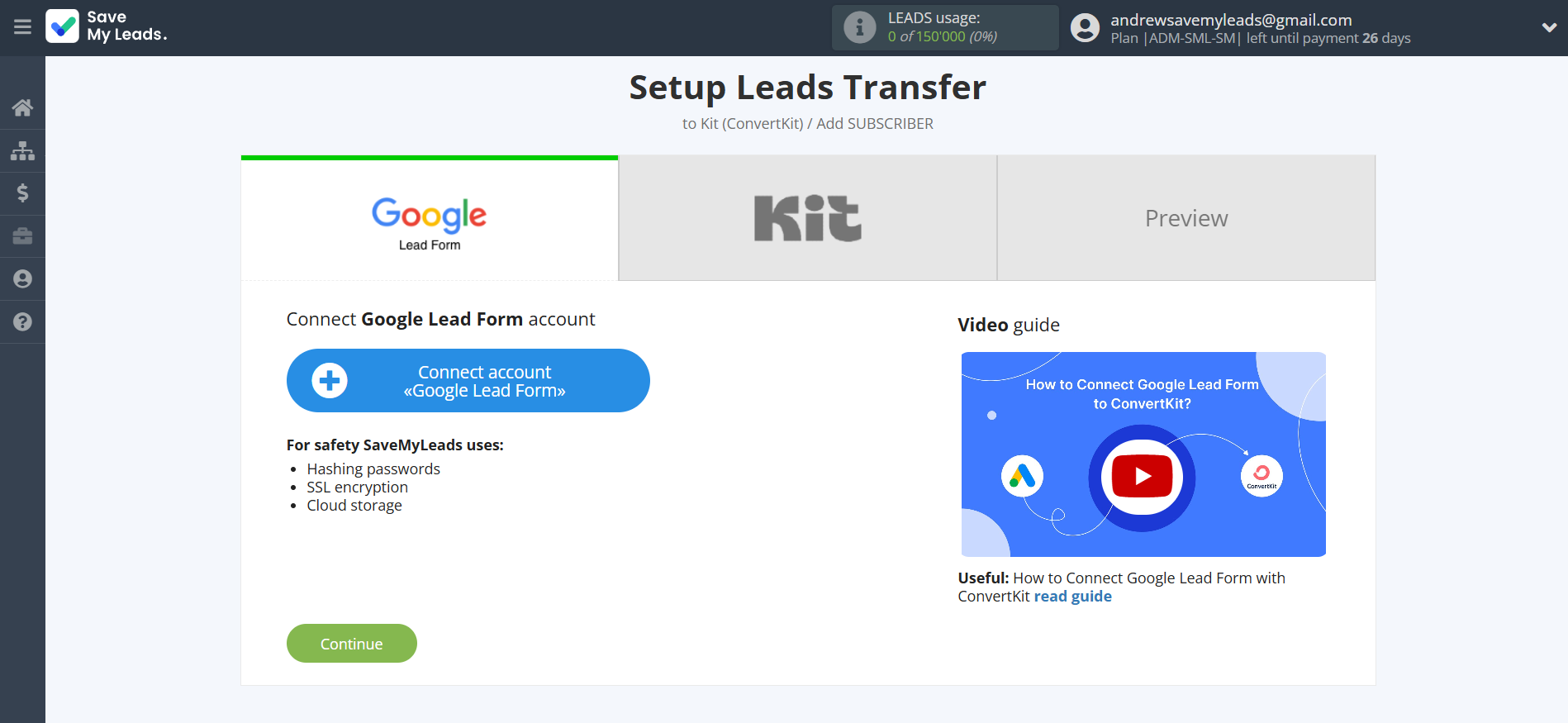
Task: Play the YouTube video guide
Action: (x=1143, y=477)
